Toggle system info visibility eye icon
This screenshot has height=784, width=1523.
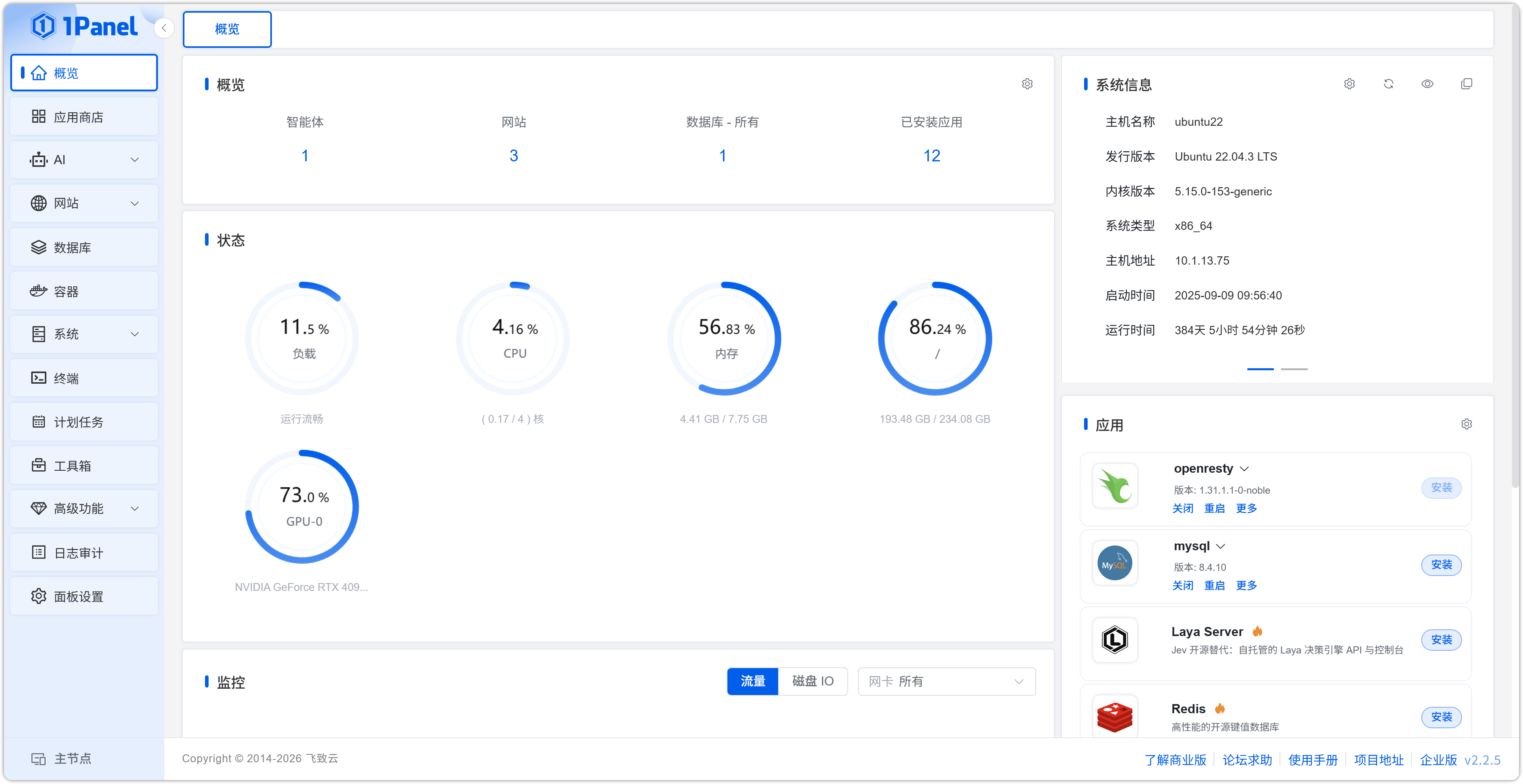[x=1427, y=84]
